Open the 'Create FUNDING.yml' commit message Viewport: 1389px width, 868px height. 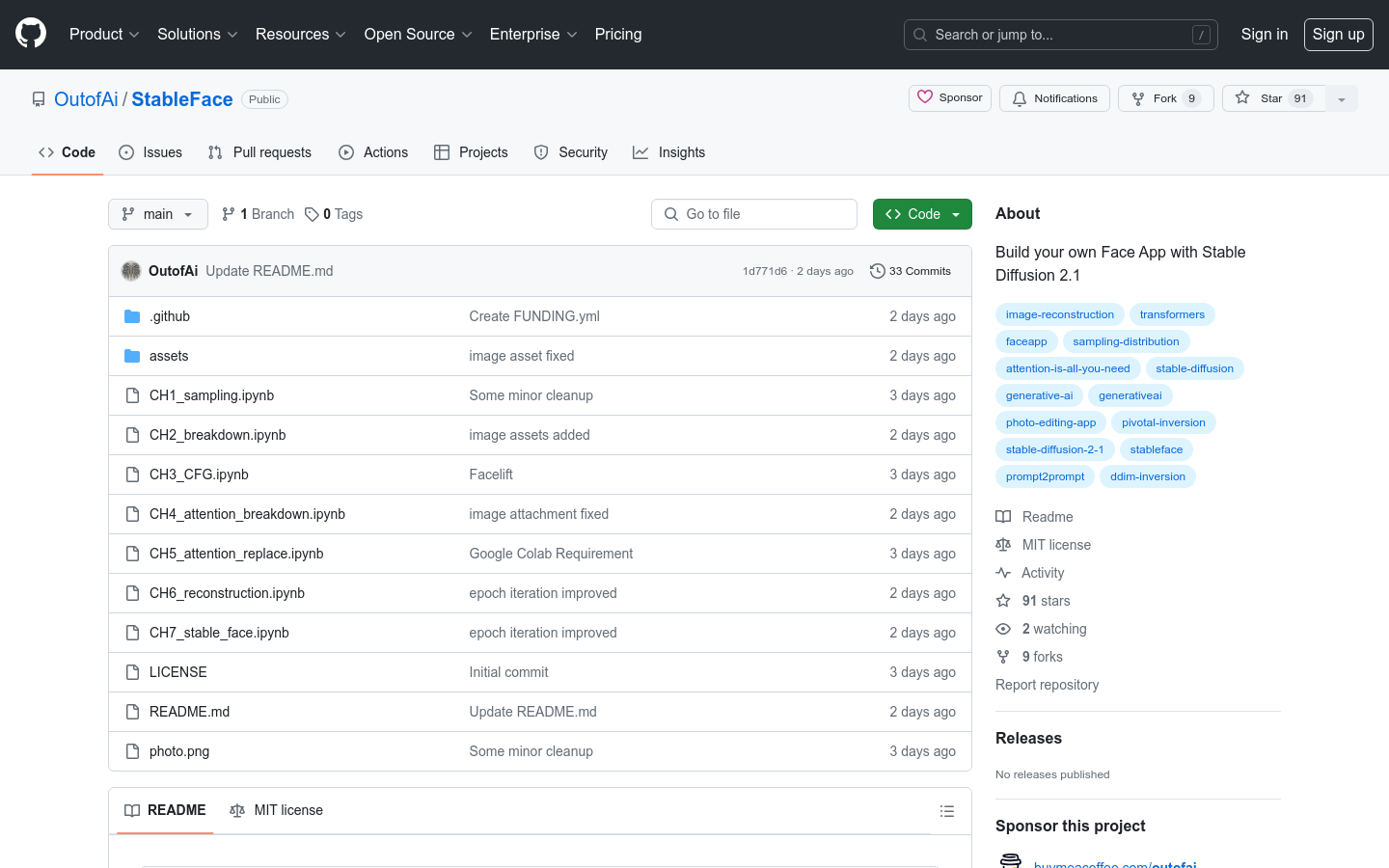coord(534,316)
